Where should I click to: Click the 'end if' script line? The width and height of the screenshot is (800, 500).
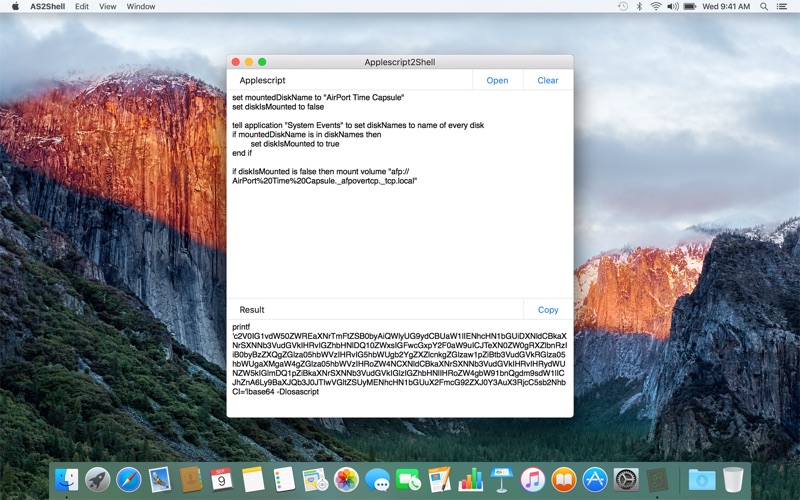pos(242,153)
